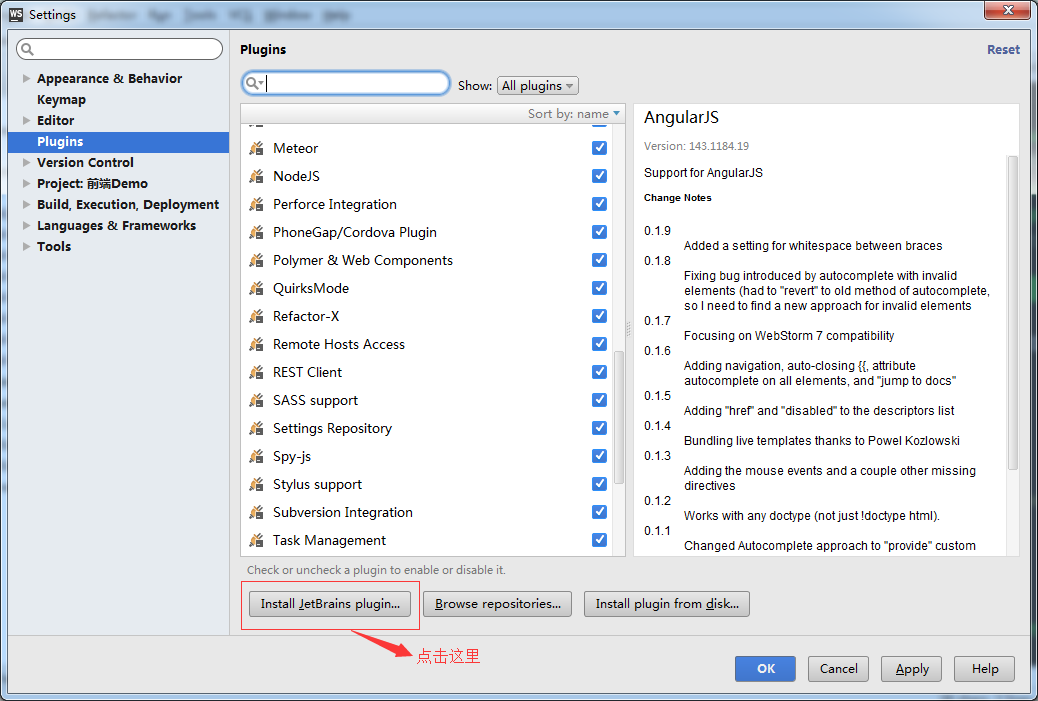Click the NodeJS plugin icon
Image resolution: width=1038 pixels, height=701 pixels.
256,176
